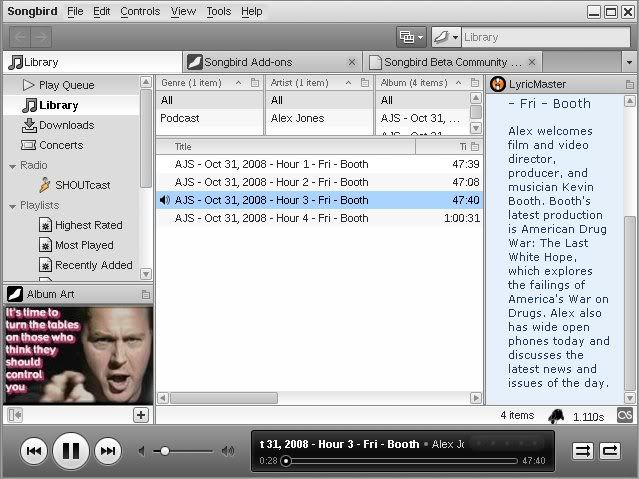Open the search engine chooser dropdown
The width and height of the screenshot is (639, 479).
(x=446, y=37)
